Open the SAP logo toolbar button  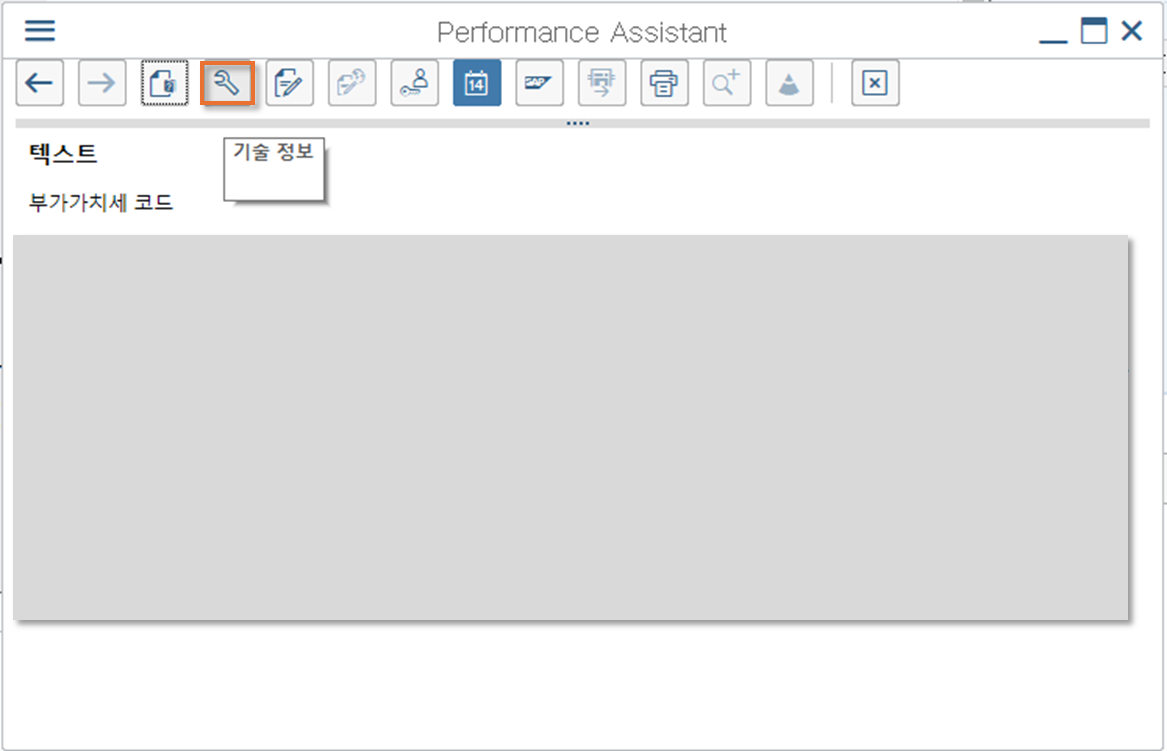pos(540,83)
